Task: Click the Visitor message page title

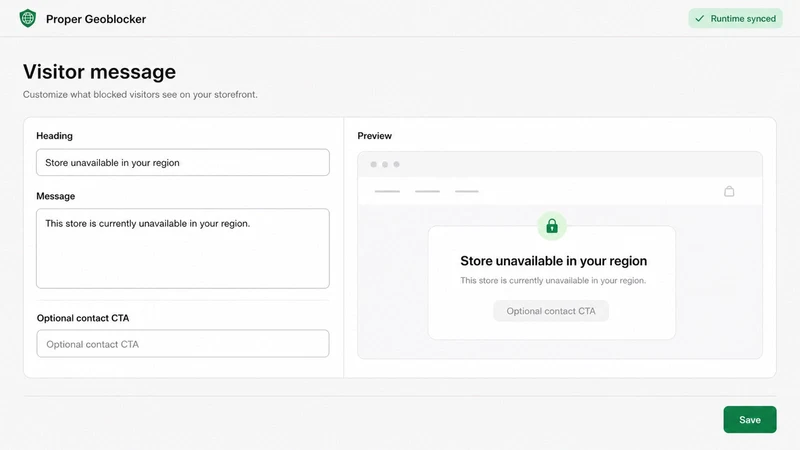Action: pyautogui.click(x=99, y=71)
